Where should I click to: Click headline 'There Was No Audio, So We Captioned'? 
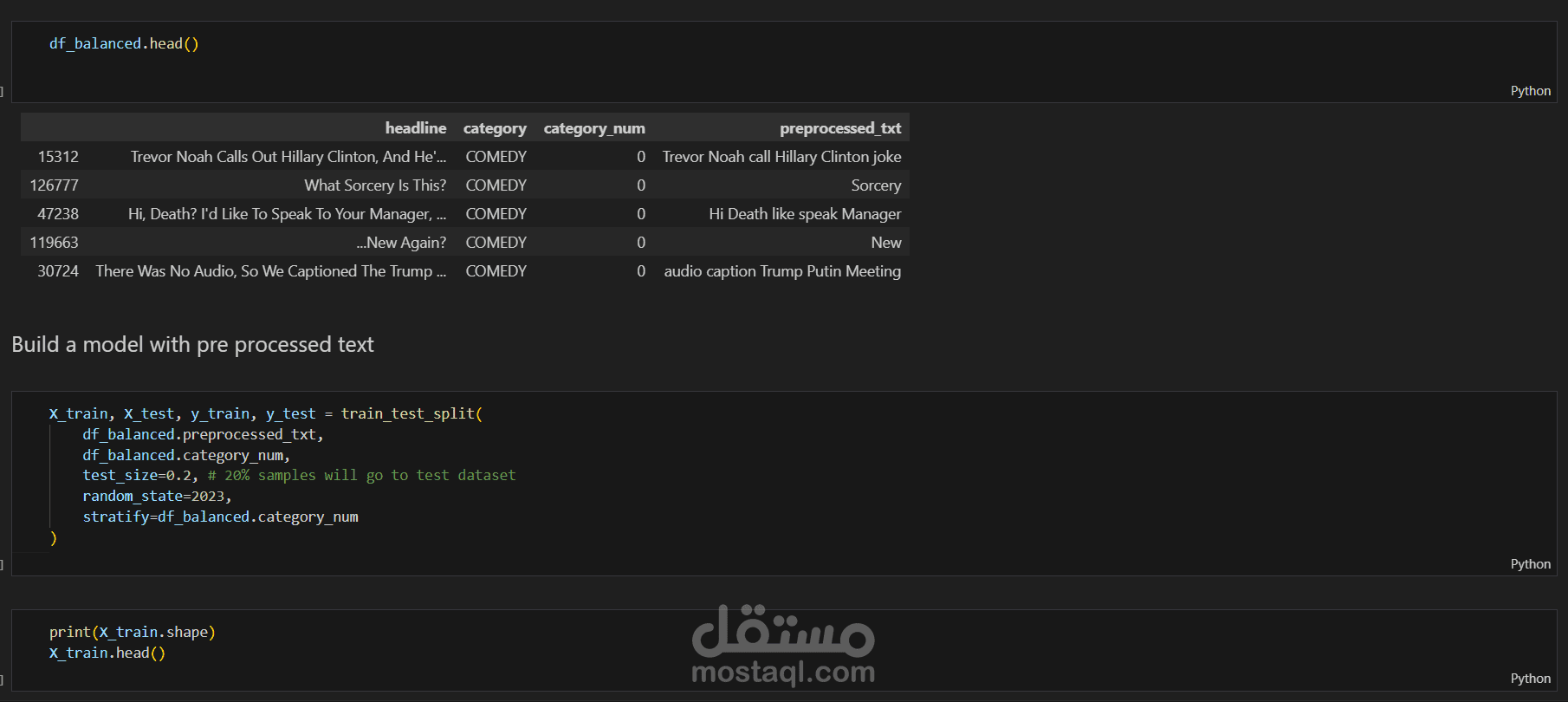coord(271,271)
